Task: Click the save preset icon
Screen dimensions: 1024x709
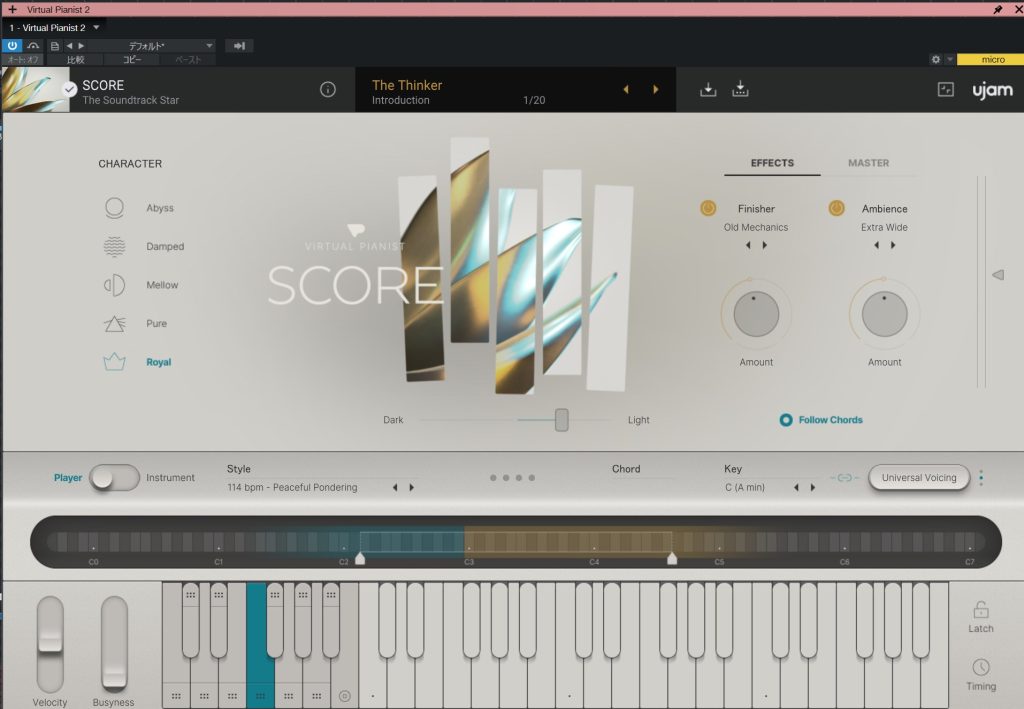Action: pyautogui.click(x=740, y=90)
